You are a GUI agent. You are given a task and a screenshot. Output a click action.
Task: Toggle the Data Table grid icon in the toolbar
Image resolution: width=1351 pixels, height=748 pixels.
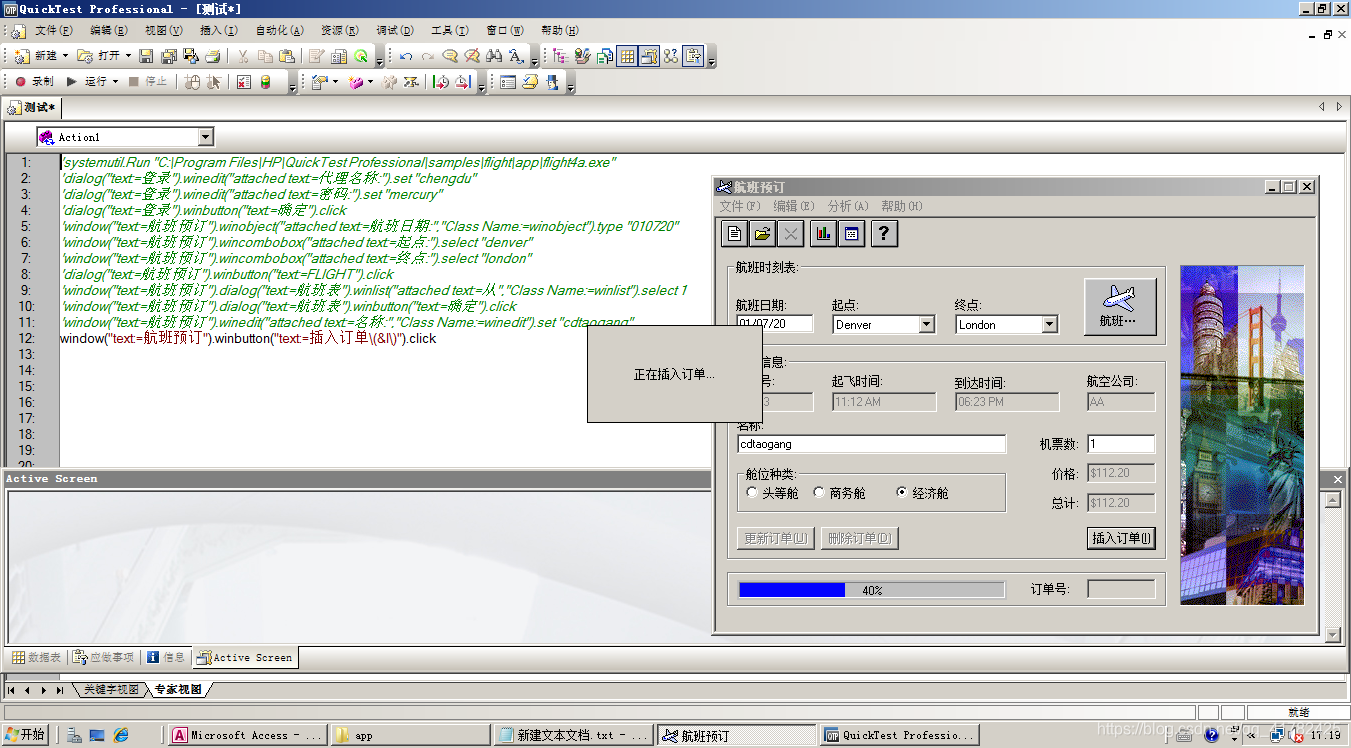click(627, 56)
